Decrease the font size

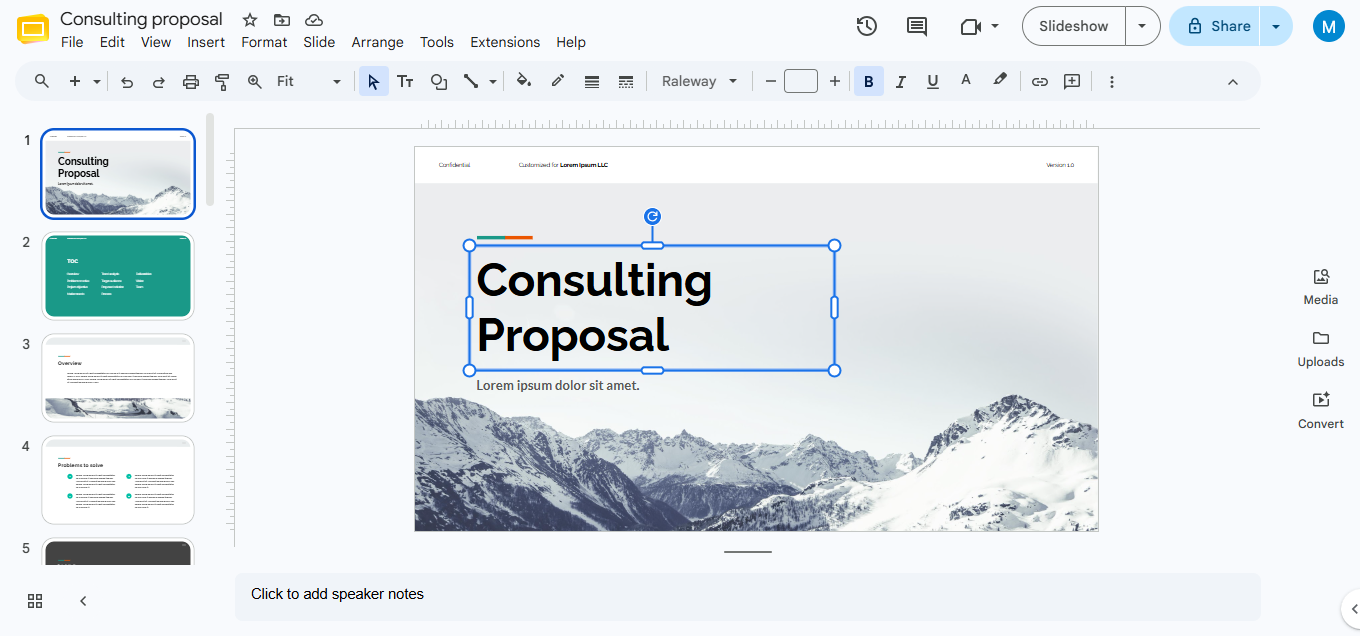coord(770,82)
